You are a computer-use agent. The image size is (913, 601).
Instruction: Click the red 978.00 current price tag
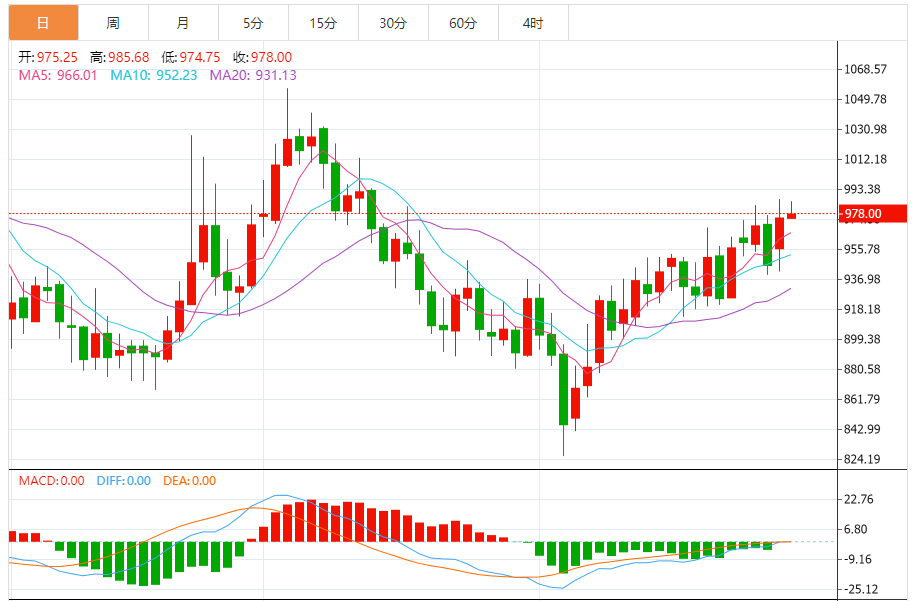(x=872, y=214)
